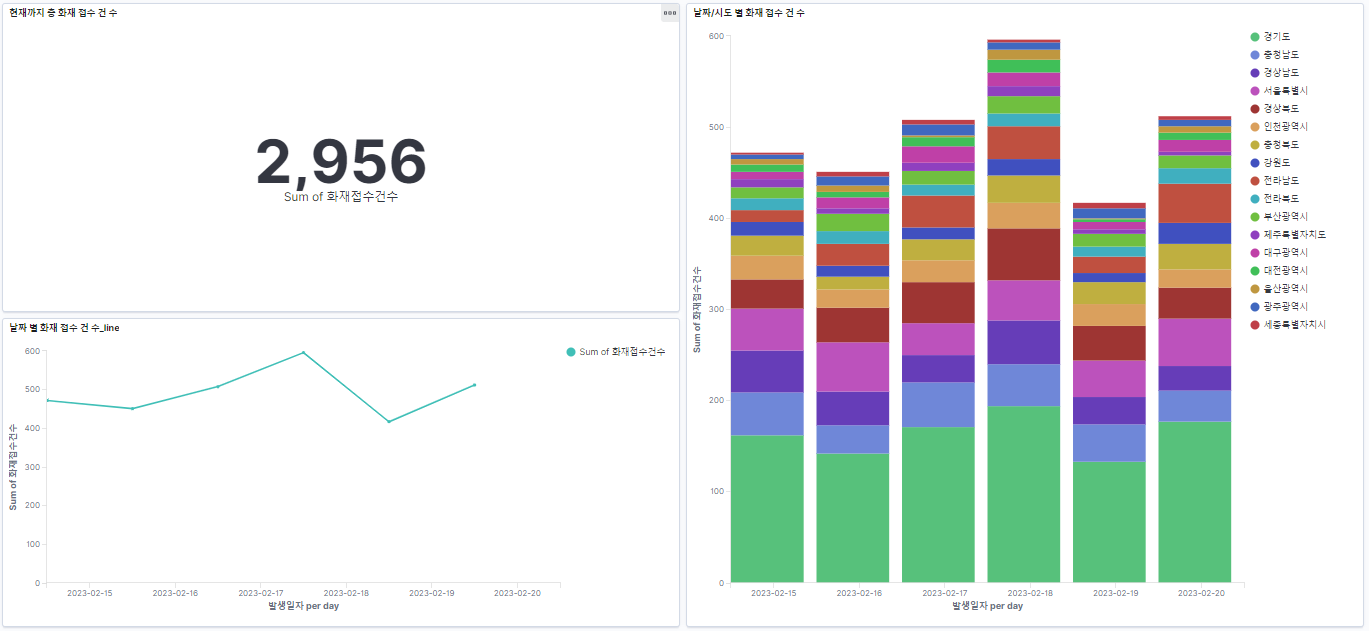Click the 날짜/시도 별 화재 접수 건 수 panel title
This screenshot has width=1369, height=631.
[749, 13]
